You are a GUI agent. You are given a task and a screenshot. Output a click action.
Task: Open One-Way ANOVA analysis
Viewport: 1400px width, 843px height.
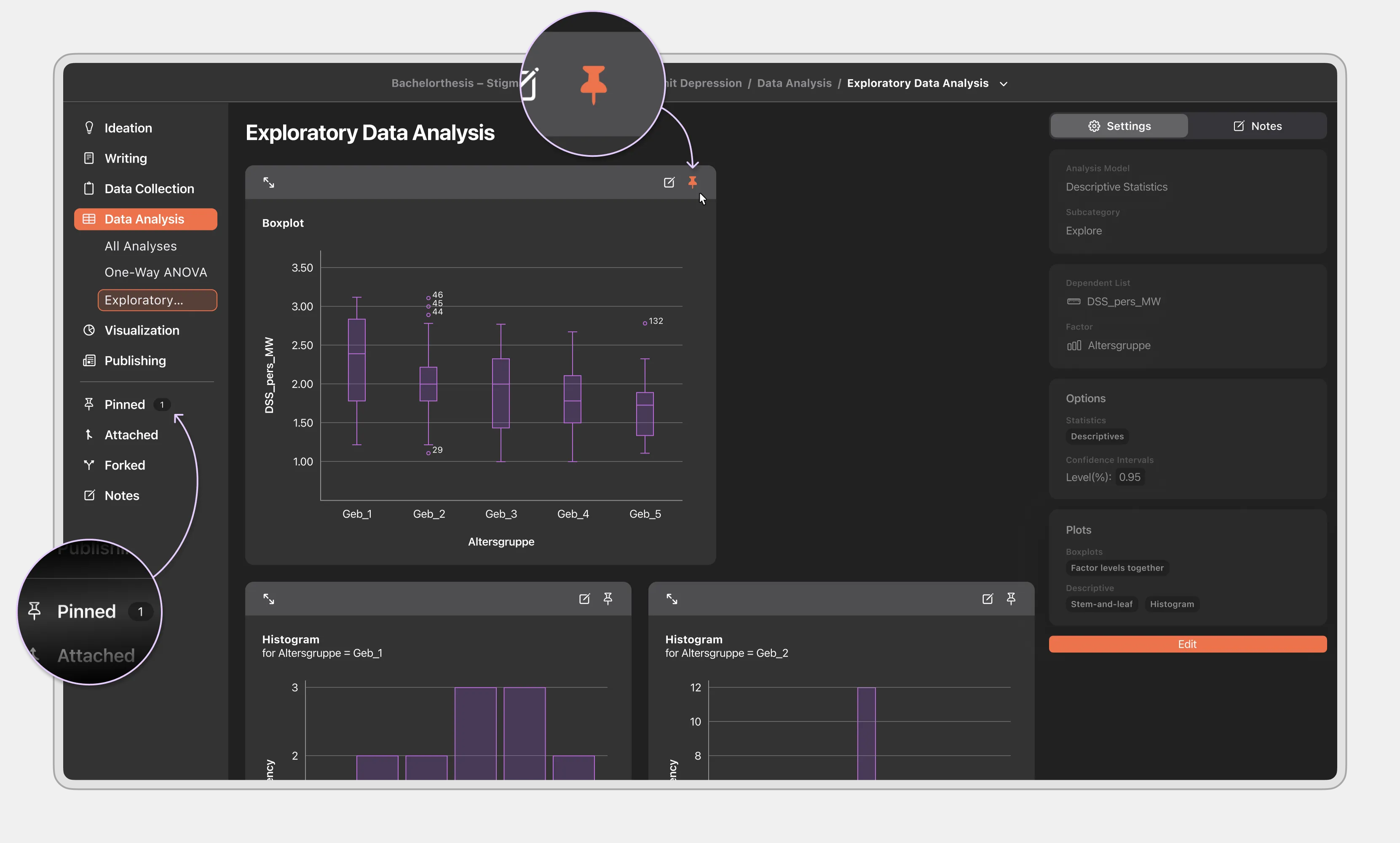[155, 273]
